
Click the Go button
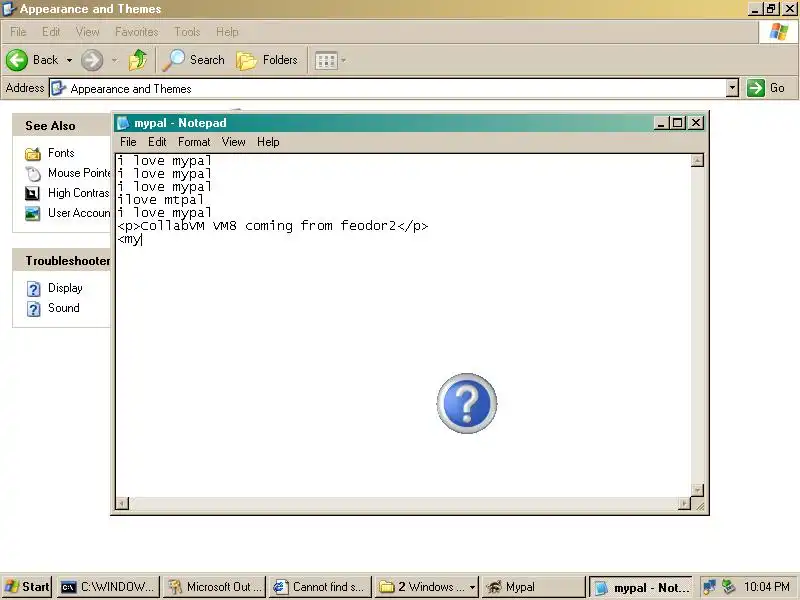(765, 88)
